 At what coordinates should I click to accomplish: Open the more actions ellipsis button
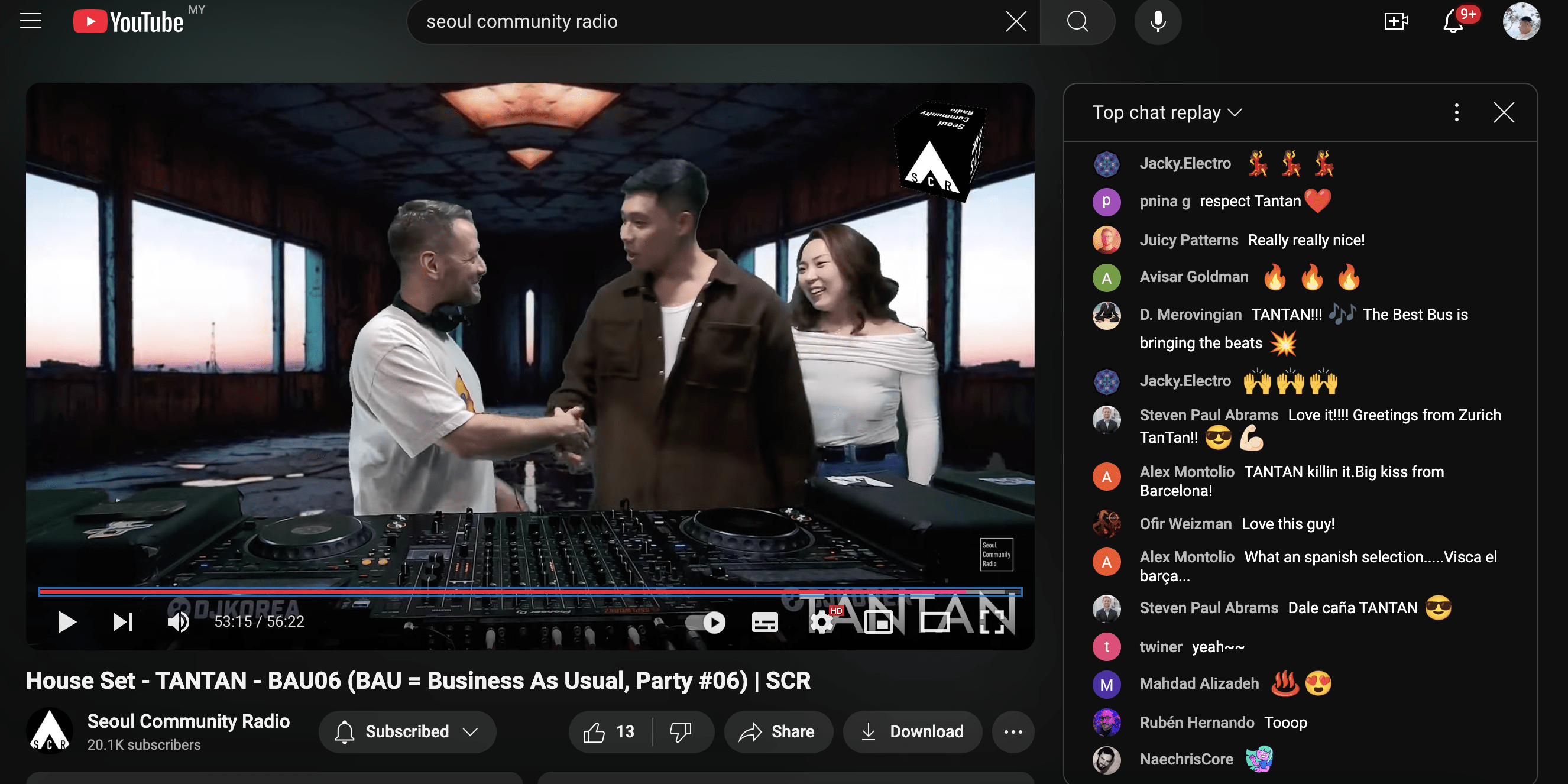point(1013,731)
